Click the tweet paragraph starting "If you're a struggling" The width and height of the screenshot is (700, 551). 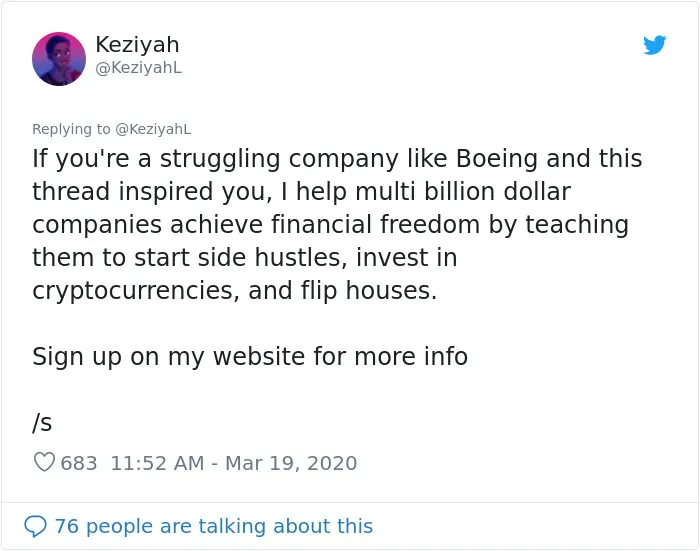[337, 224]
